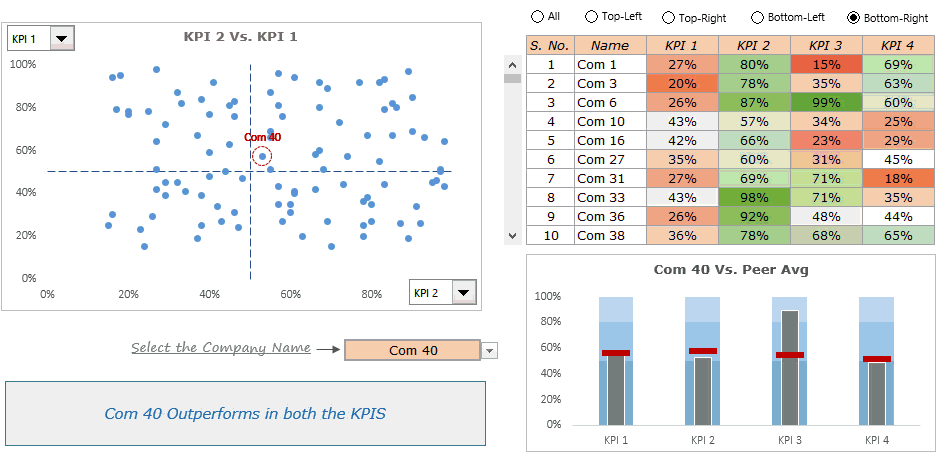
Task: Open the KPI 2 axis dropdown
Action: click(464, 293)
